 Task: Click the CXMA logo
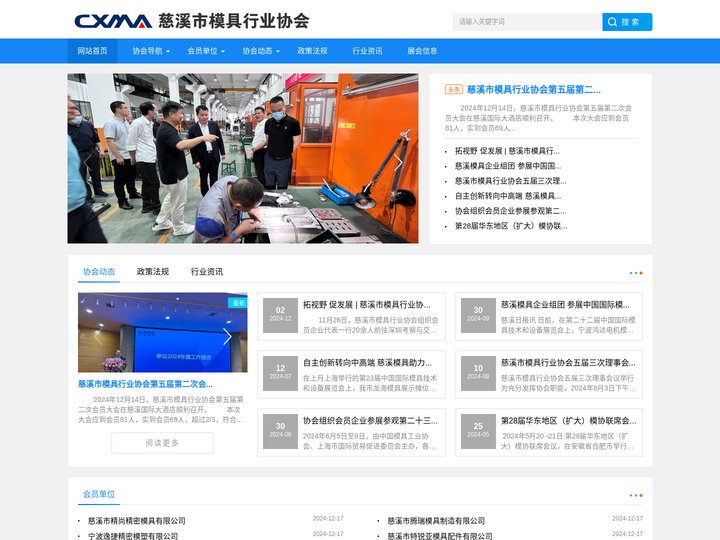point(113,21)
